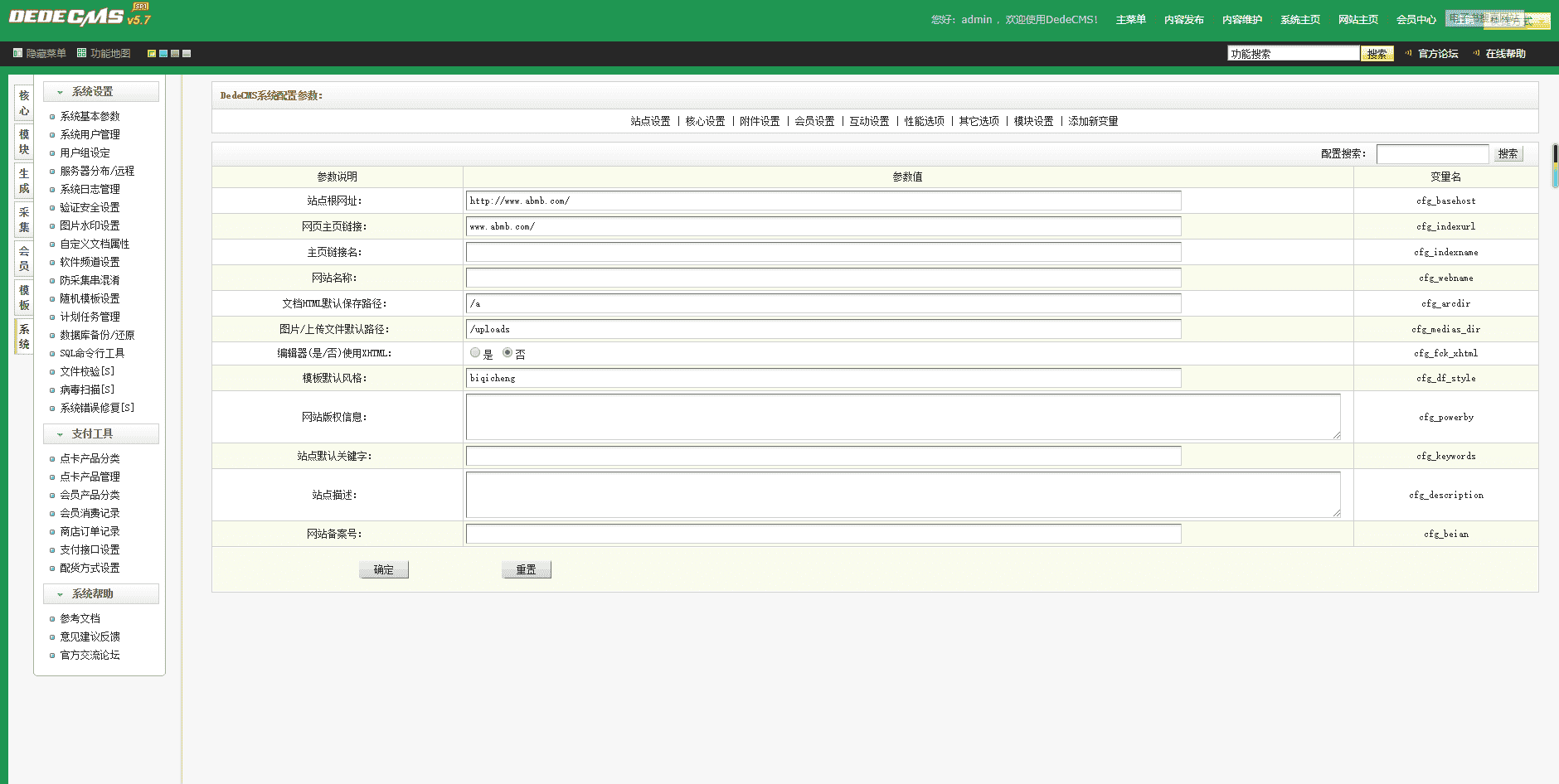Click the cfg_basehost variable name
This screenshot has height=784, width=1559.
coord(1446,201)
